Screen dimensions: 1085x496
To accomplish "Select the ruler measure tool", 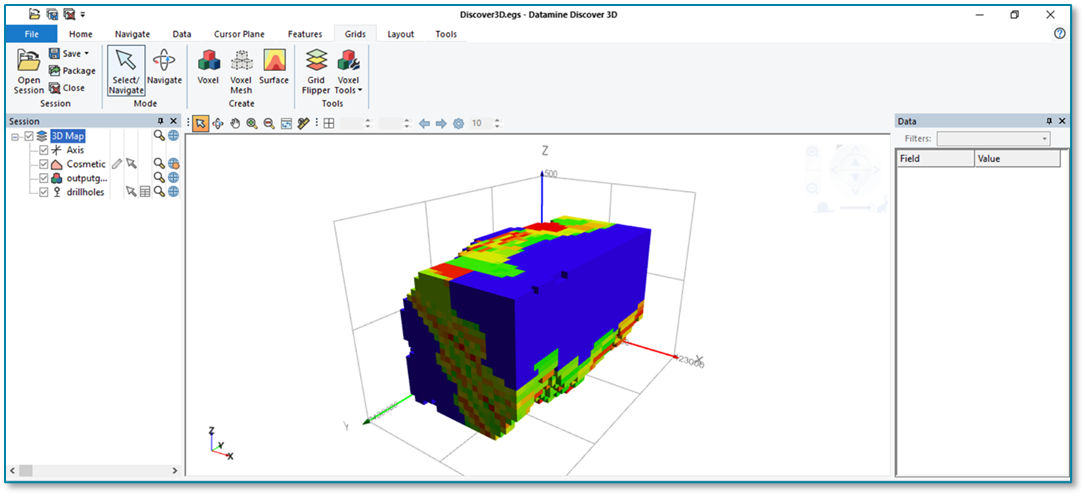I will [303, 123].
